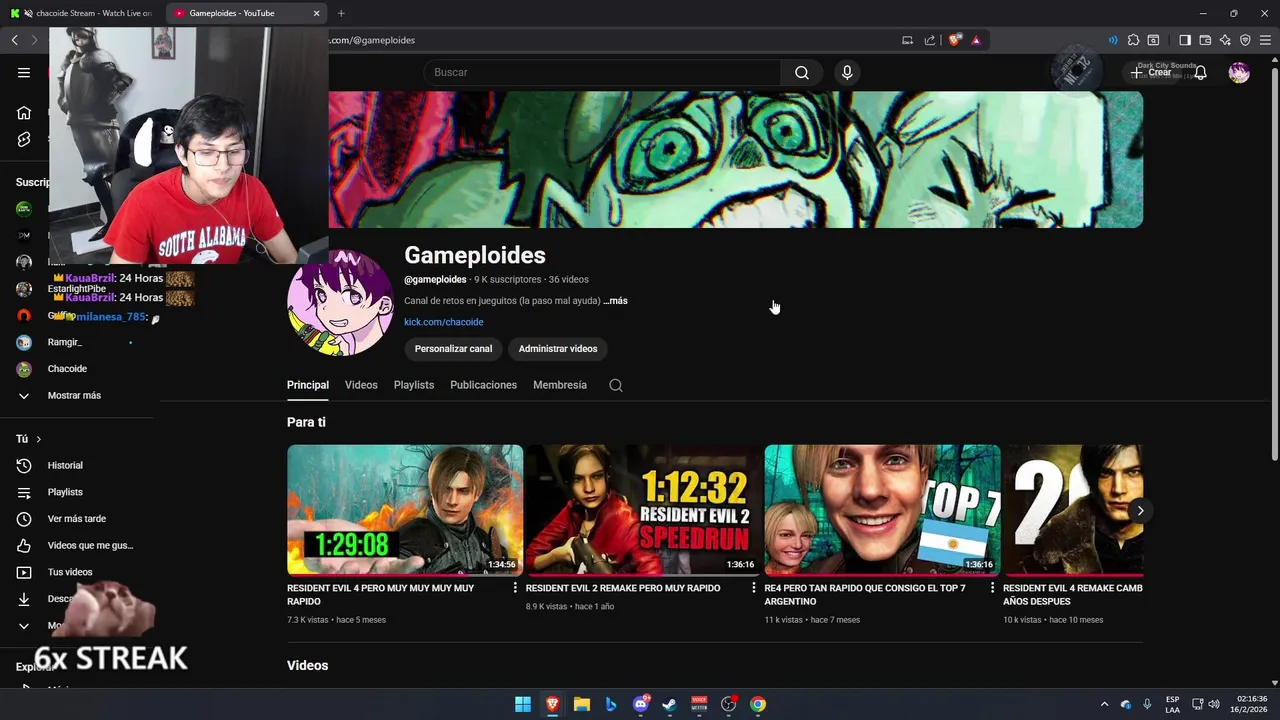
Task: Open options for RESIDENT EVIL 2 REMAKE video
Action: (754, 588)
